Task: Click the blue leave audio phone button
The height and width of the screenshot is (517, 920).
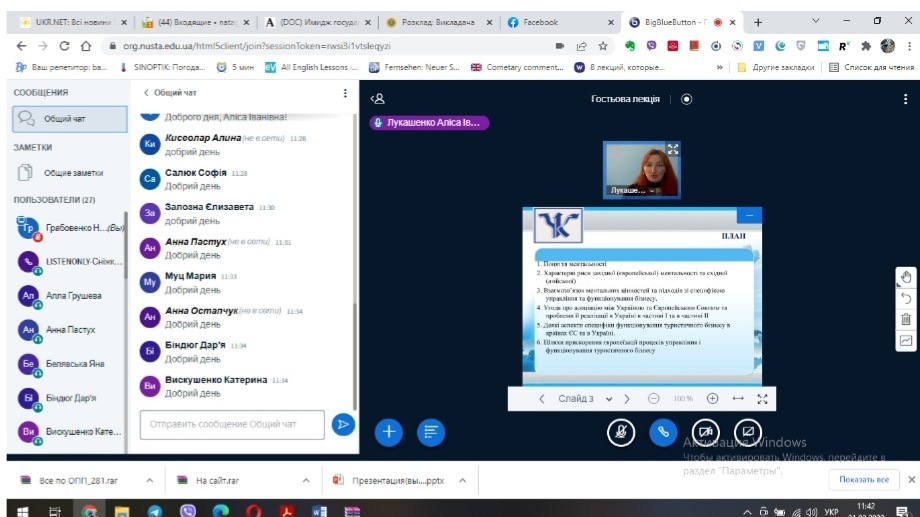Action: pyautogui.click(x=662, y=431)
